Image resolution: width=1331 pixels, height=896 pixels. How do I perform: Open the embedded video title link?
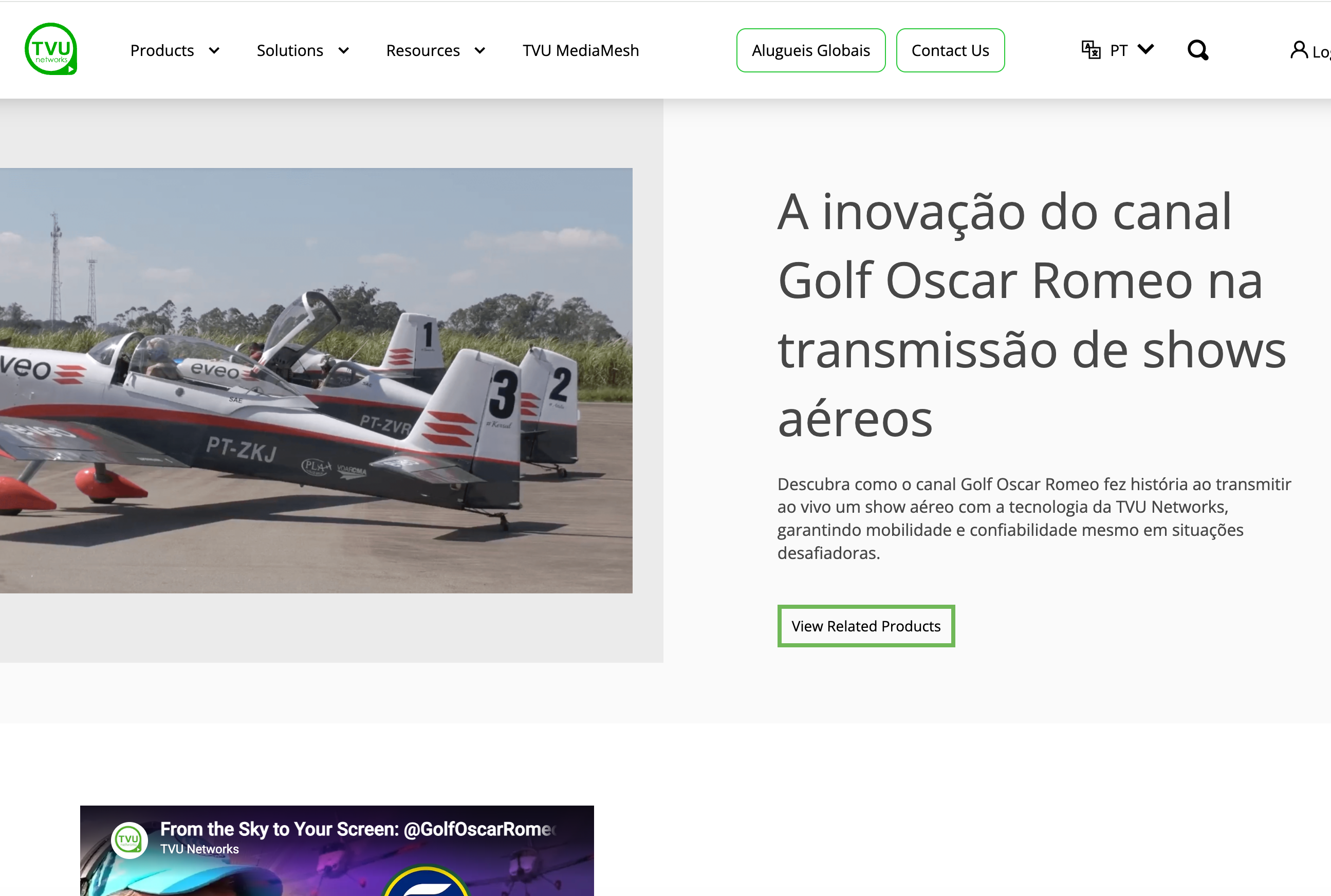click(357, 829)
